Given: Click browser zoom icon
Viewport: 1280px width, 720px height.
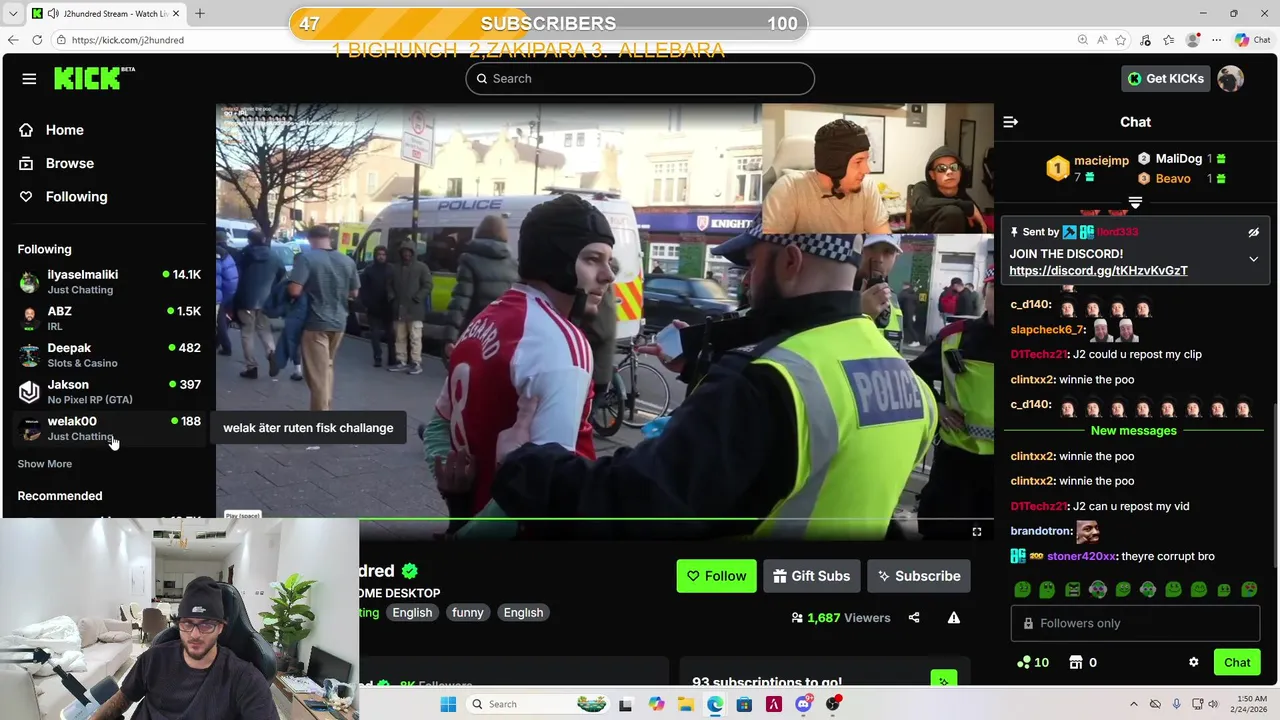Looking at the screenshot, I should (x=1082, y=40).
